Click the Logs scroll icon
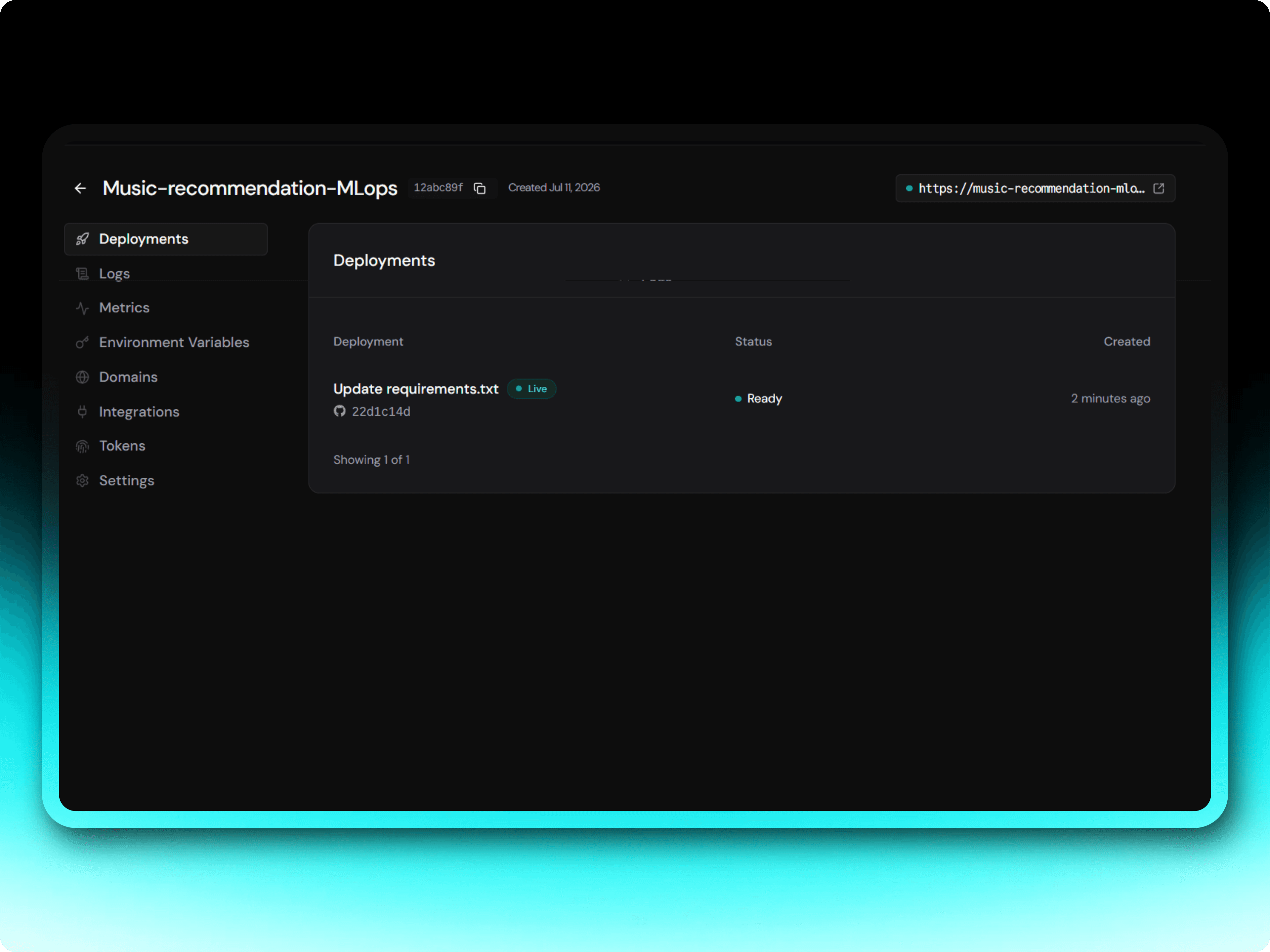 82,274
